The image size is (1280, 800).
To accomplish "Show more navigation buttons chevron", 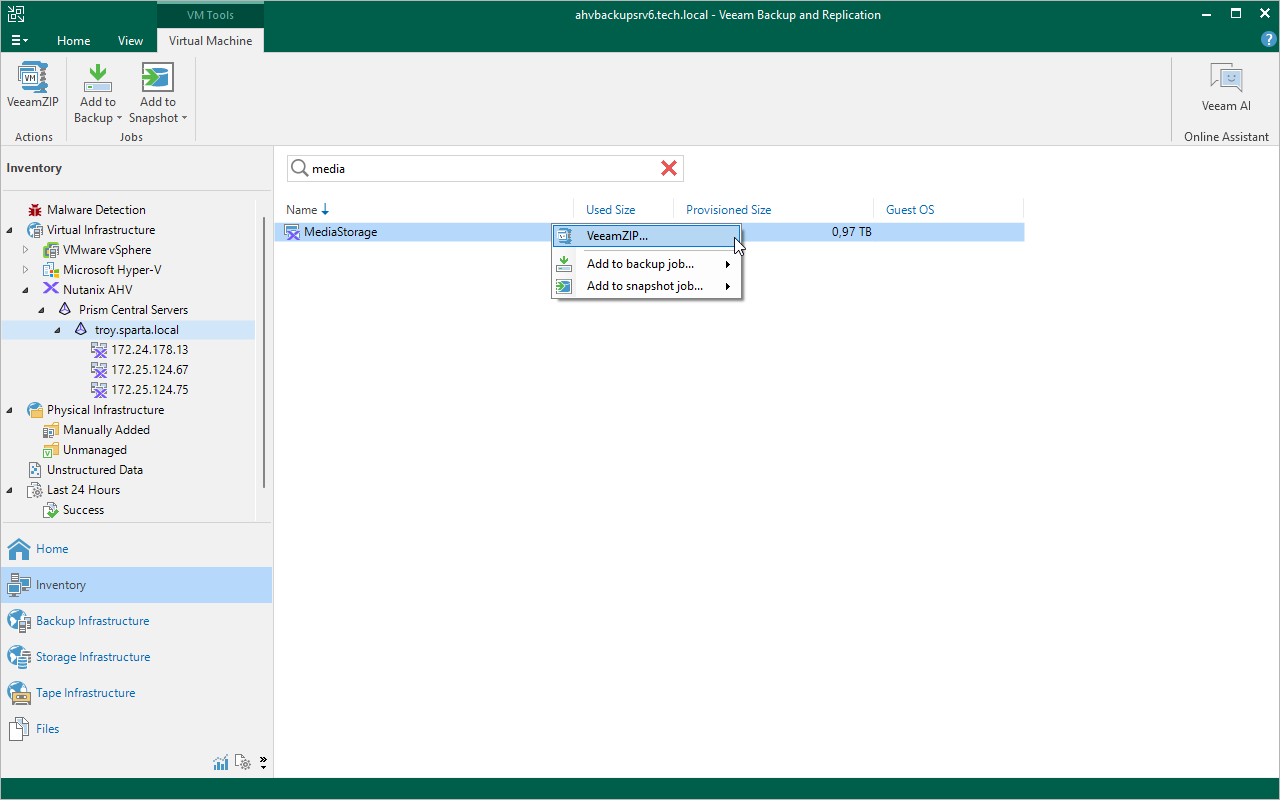I will coord(263,763).
